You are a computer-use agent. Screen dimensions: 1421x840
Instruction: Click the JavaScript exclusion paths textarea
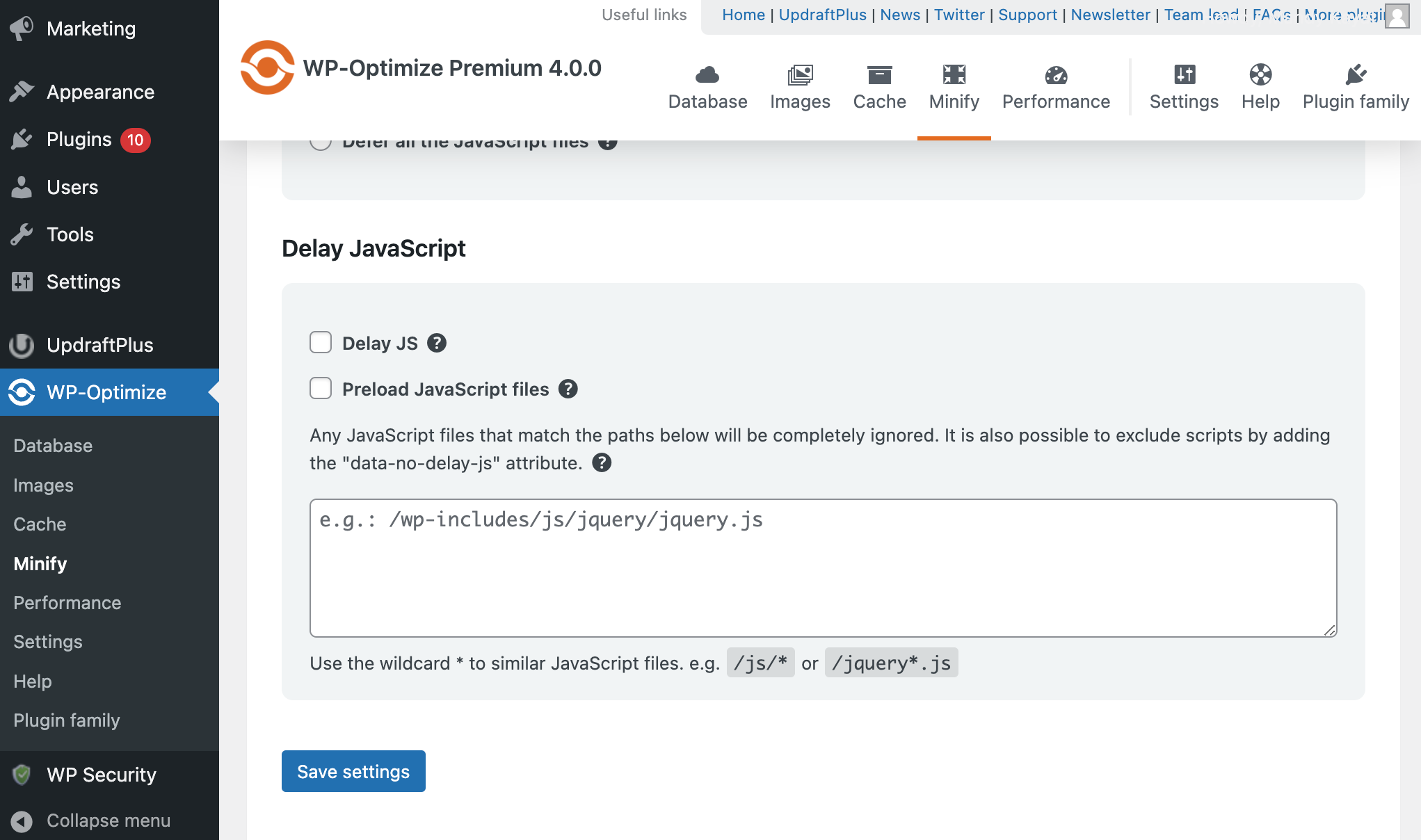pyautogui.click(x=824, y=568)
